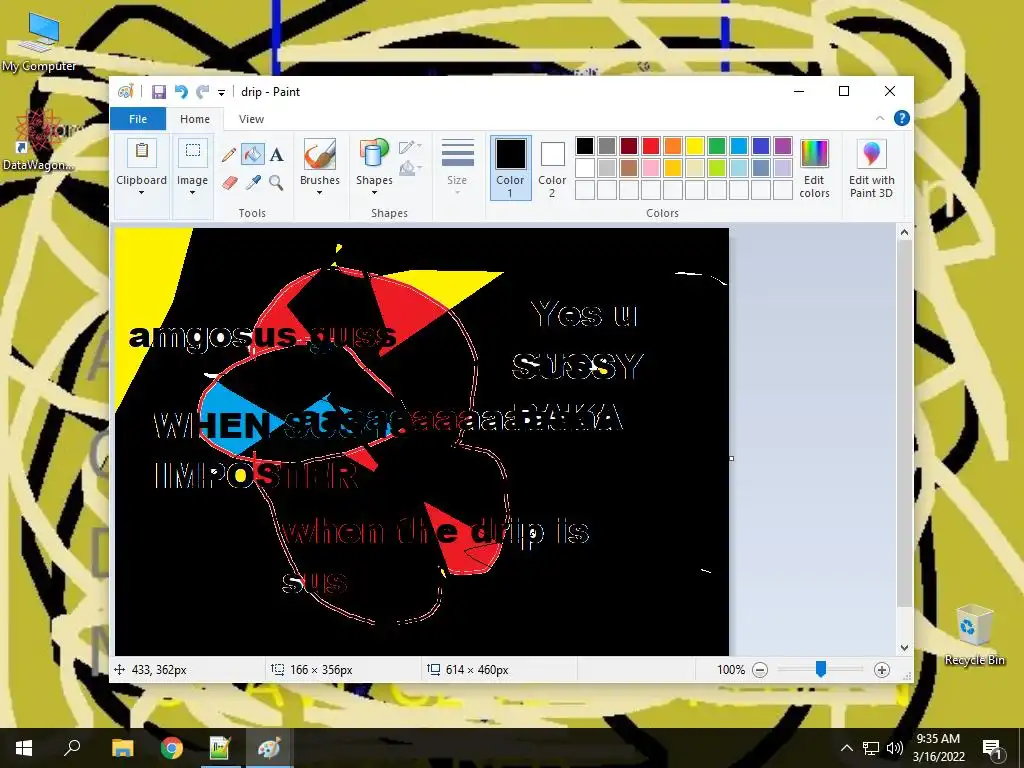1024x768 pixels.
Task: Select the Eraser tool
Action: (229, 182)
